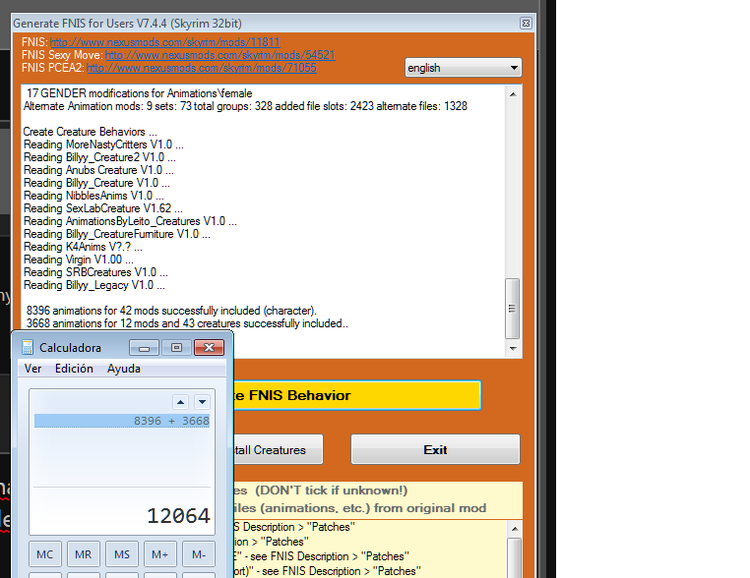The height and width of the screenshot is (578, 750).
Task: Open the Ayuda menu in Calculadora
Action: pos(124,368)
